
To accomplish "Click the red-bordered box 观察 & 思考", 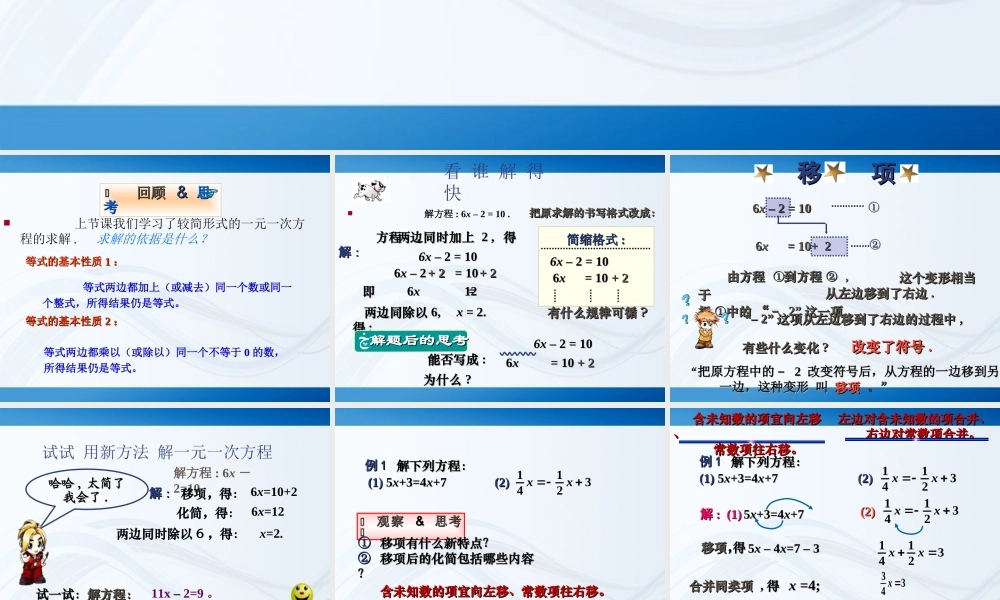I will 411,525.
